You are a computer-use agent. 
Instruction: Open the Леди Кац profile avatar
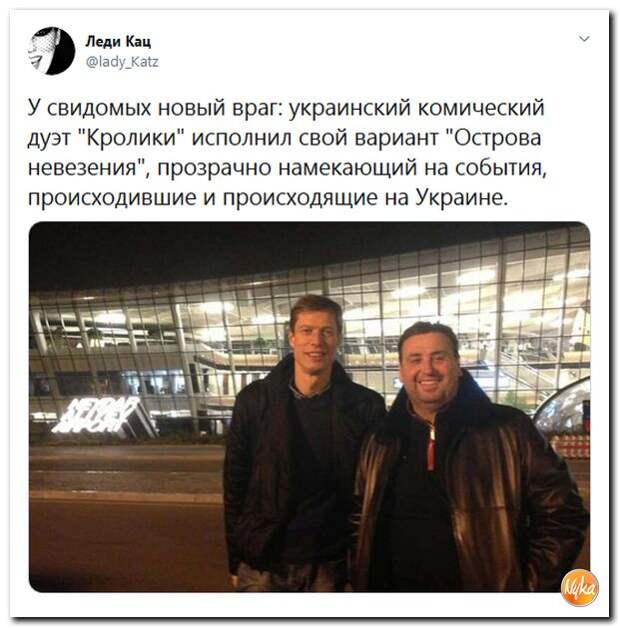[x=51, y=51]
